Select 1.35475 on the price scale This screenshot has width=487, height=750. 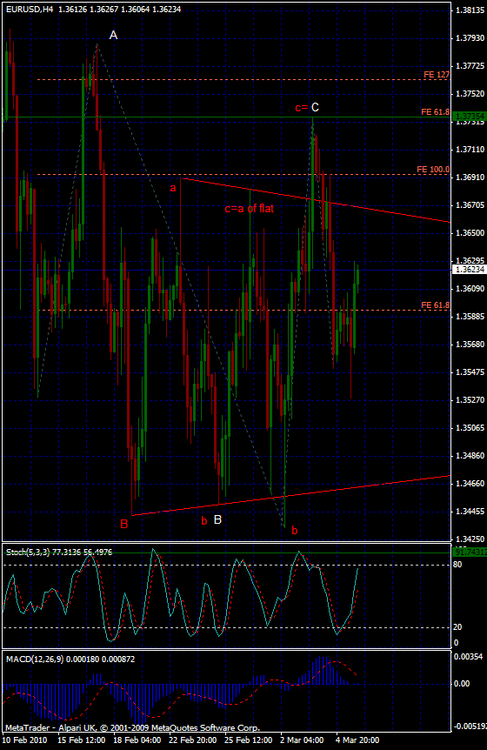471,372
